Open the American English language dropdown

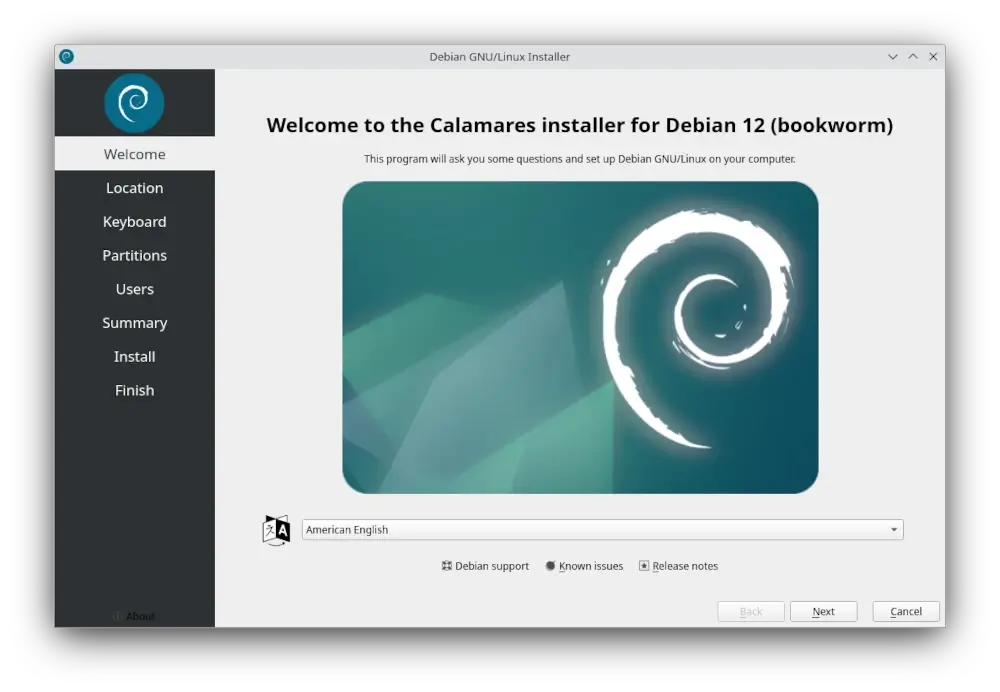(x=600, y=529)
